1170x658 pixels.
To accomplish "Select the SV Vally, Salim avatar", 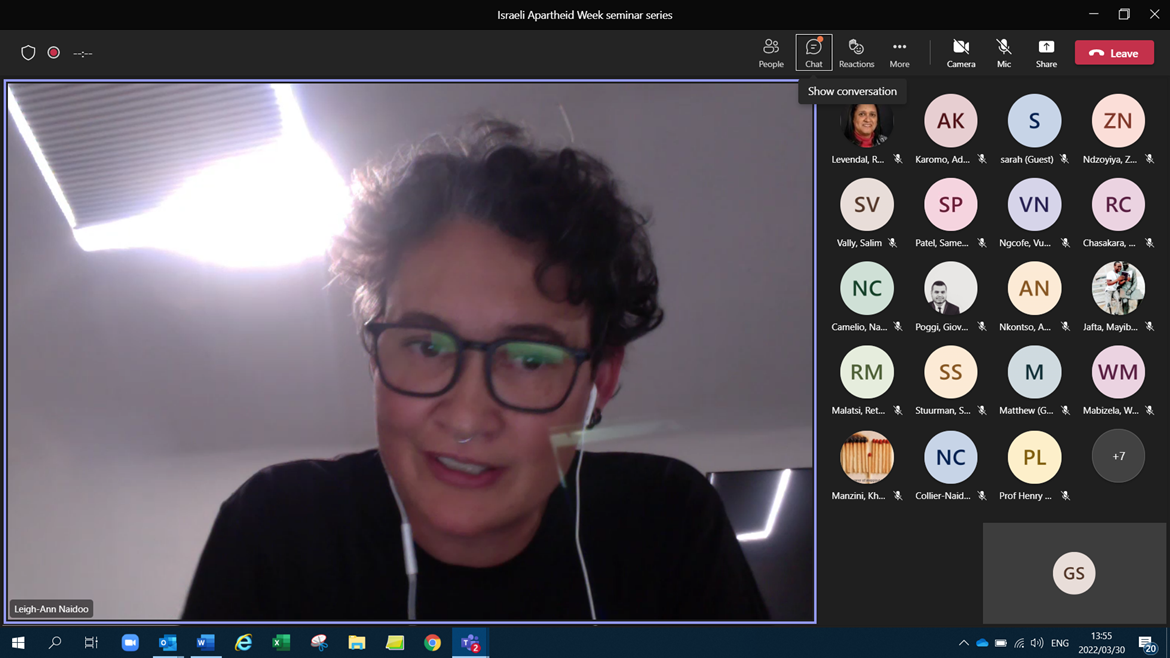I will pyautogui.click(x=866, y=204).
